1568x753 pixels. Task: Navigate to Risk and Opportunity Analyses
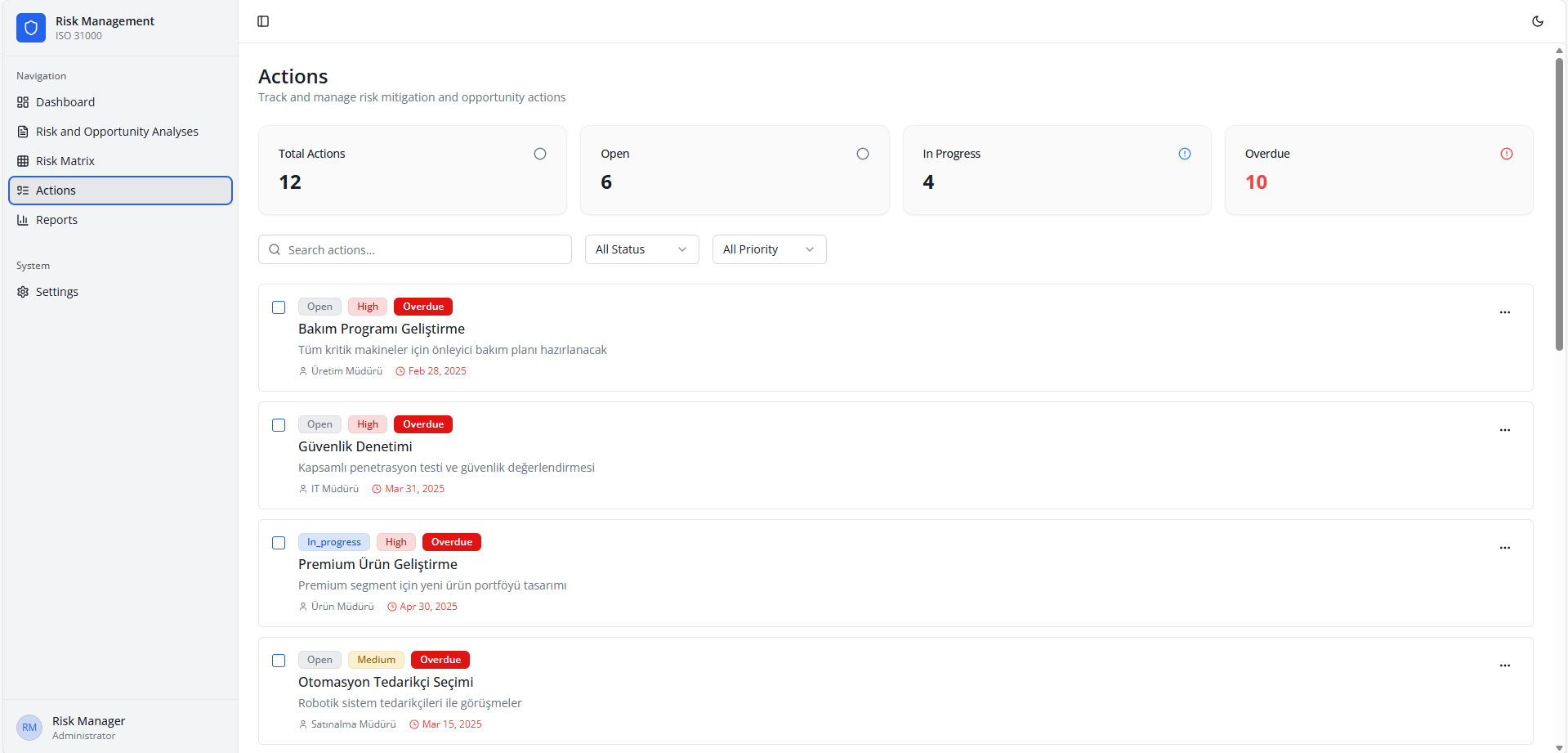116,131
